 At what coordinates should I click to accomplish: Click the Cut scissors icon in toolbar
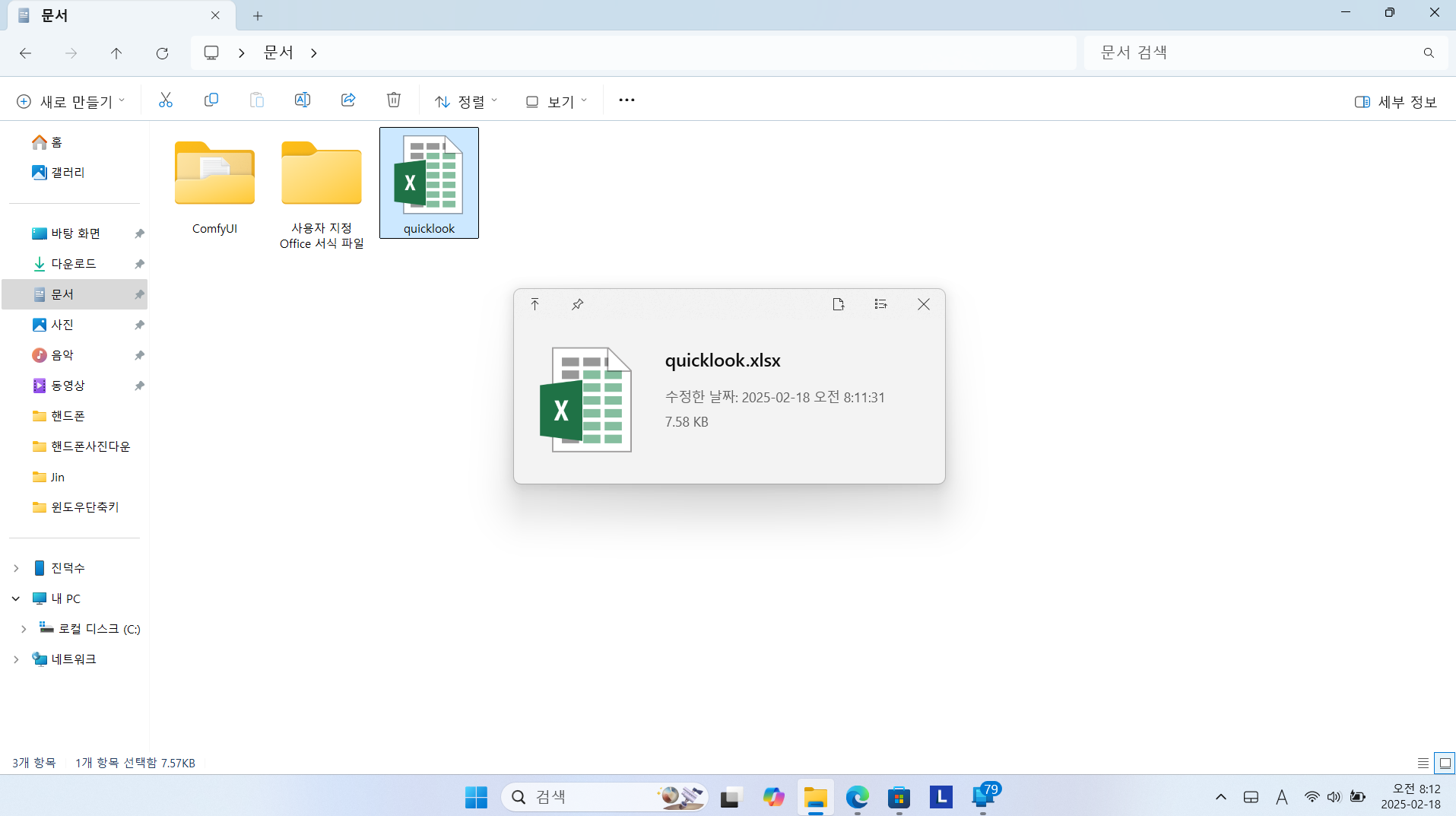[166, 100]
